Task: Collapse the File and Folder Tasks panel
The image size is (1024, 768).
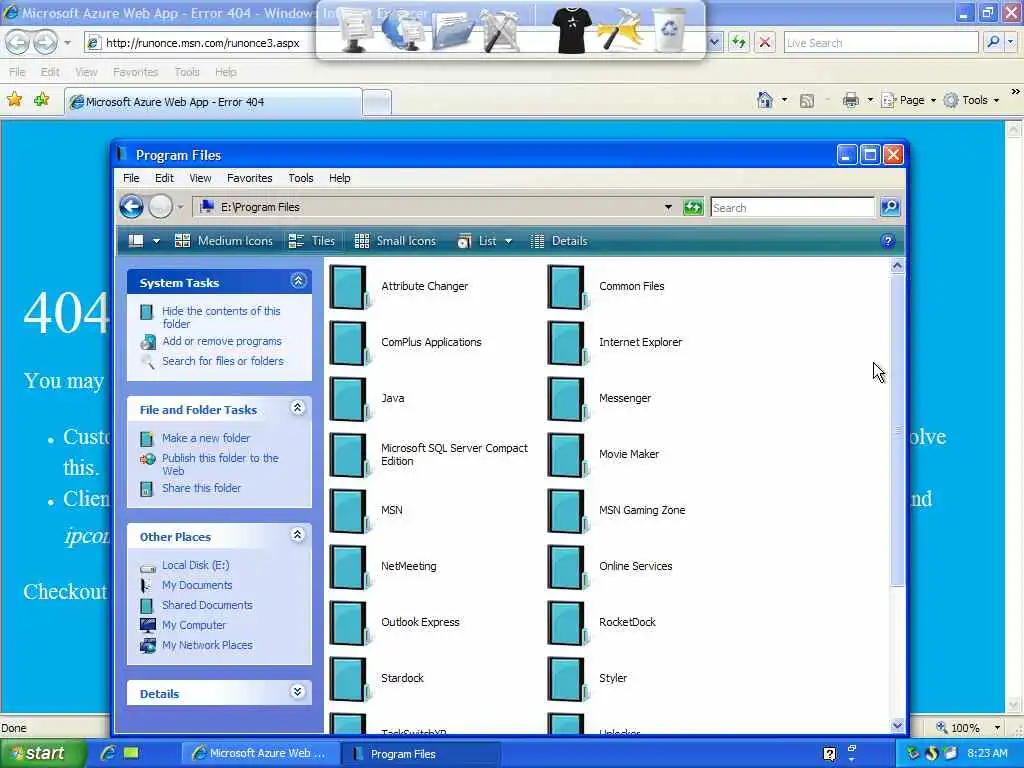Action: click(x=298, y=408)
